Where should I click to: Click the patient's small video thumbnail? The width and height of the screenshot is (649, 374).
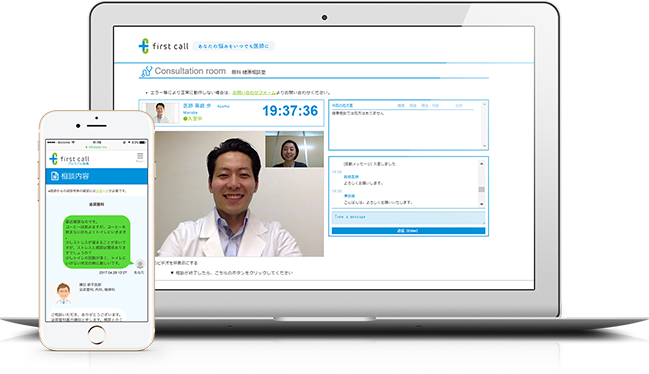click(x=294, y=149)
